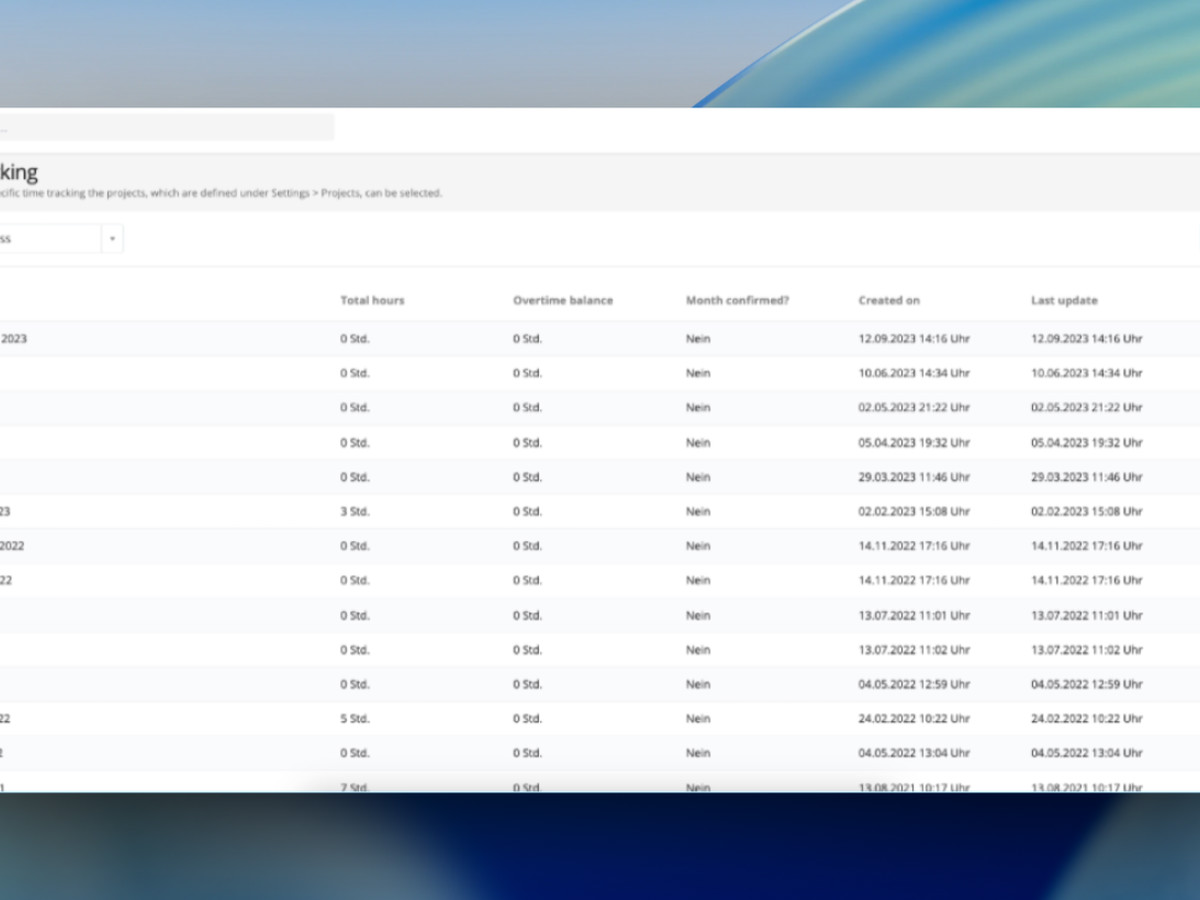Click Created on date 29.03.2023 11:46 Uhr
Screen dimensions: 1200x900
pos(914,477)
